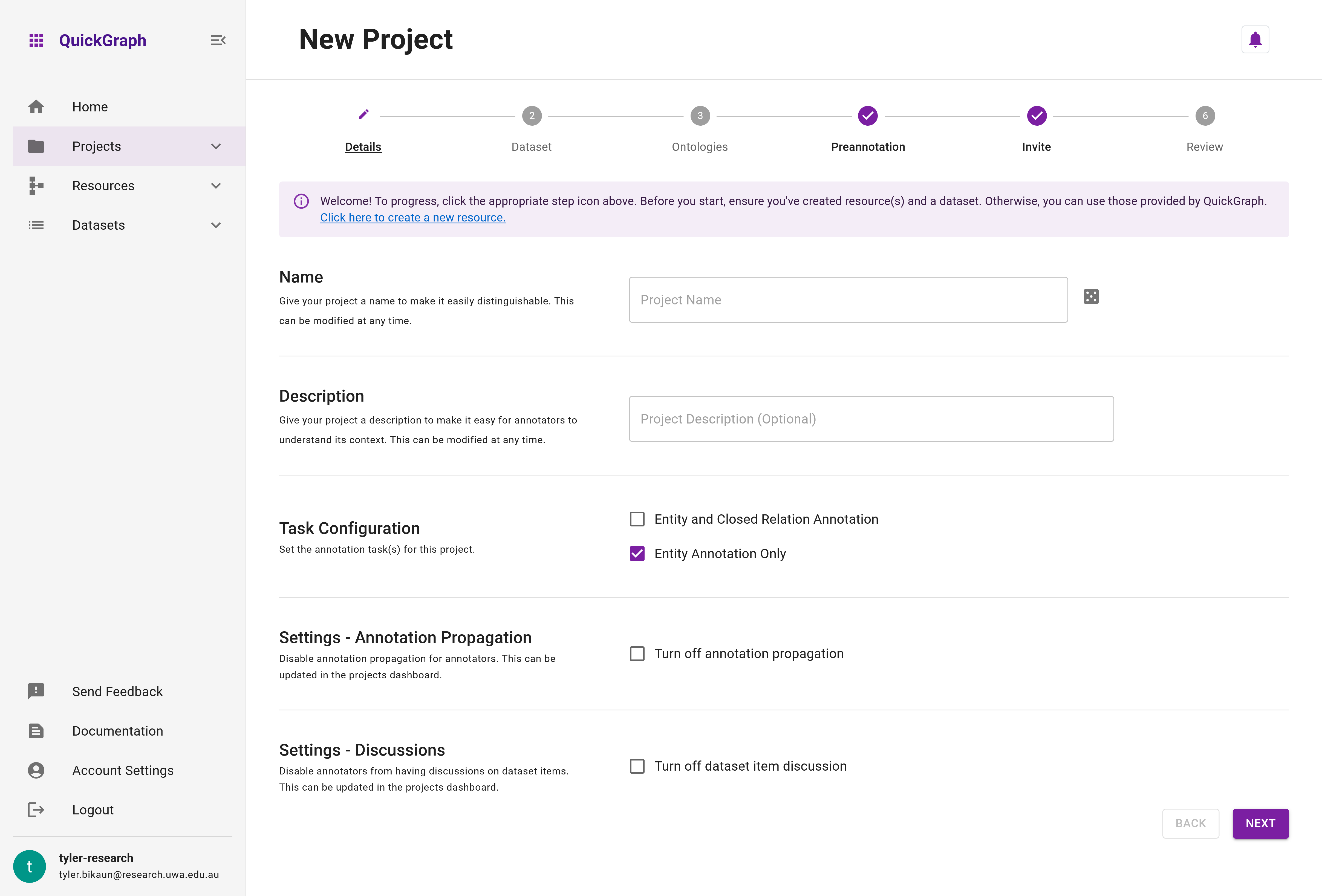1322x896 pixels.
Task: Open the notifications bell
Action: tap(1255, 39)
